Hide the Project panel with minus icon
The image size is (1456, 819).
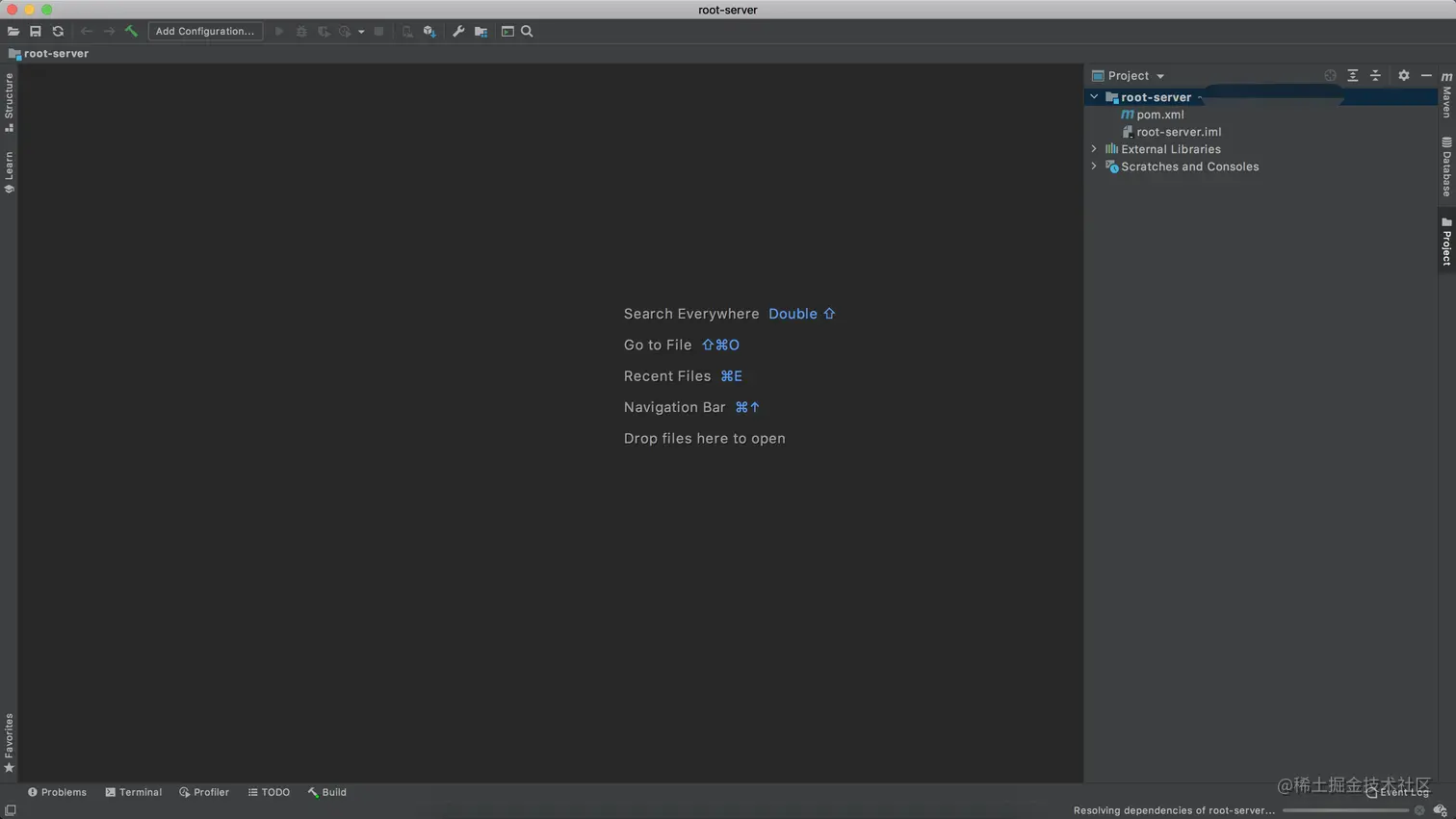pos(1426,76)
